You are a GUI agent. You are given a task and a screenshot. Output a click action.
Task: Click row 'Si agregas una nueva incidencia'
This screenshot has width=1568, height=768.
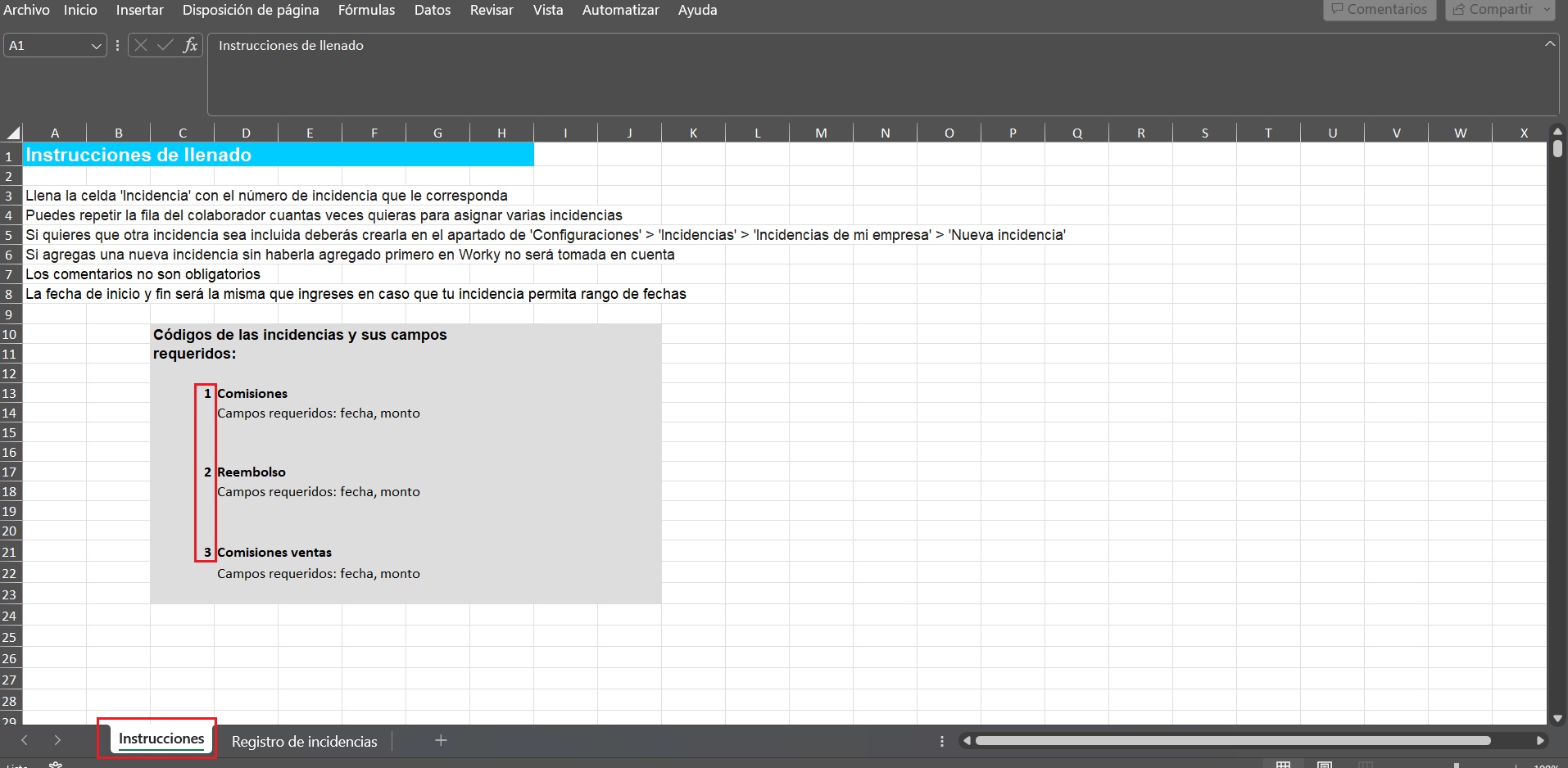coord(350,255)
